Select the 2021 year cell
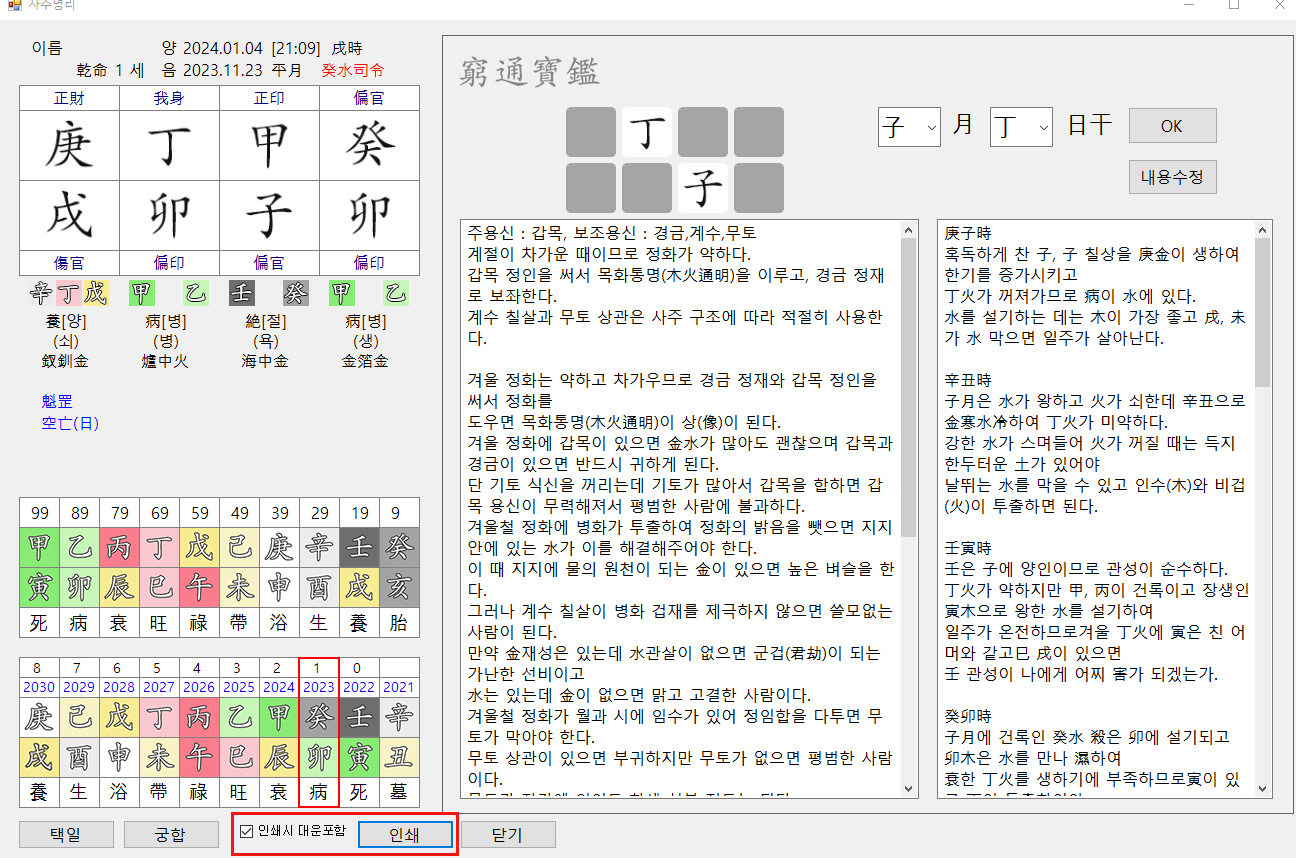The width and height of the screenshot is (1296, 858). coord(399,687)
